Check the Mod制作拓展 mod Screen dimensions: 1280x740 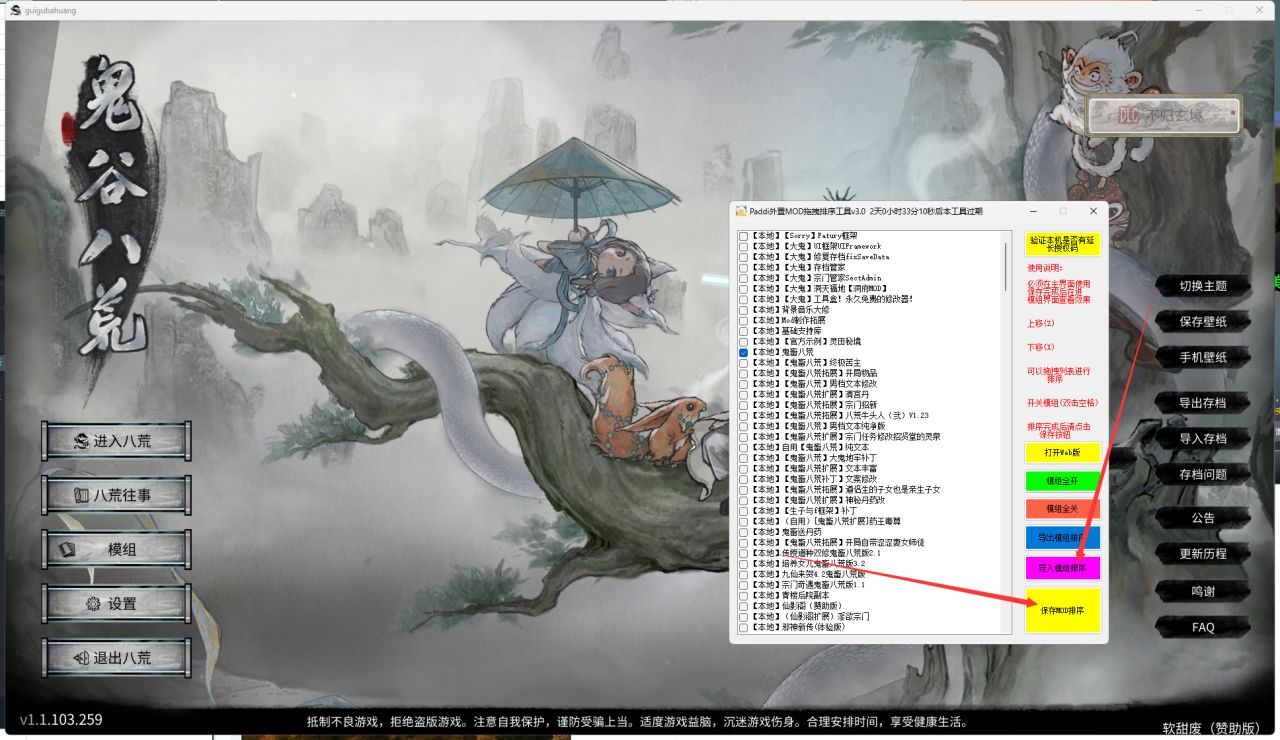coord(744,320)
